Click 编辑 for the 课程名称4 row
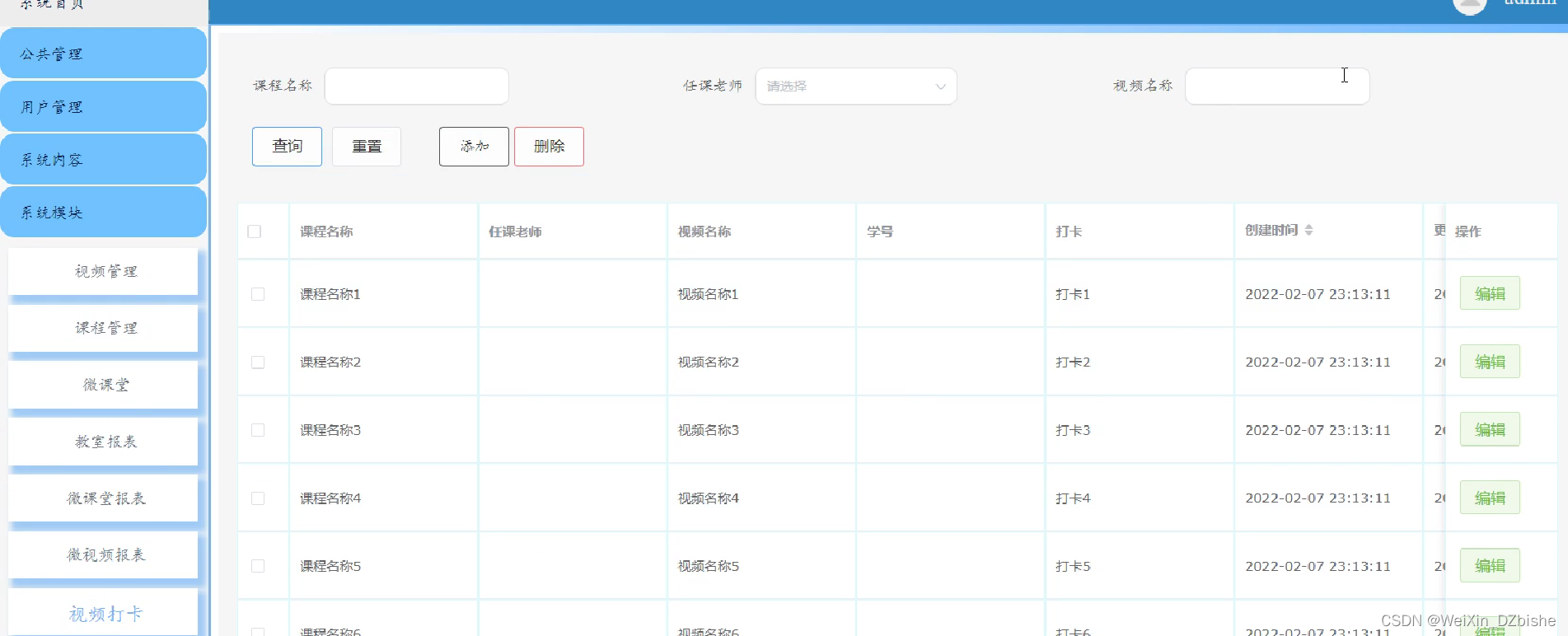This screenshot has width=1568, height=636. [x=1490, y=498]
